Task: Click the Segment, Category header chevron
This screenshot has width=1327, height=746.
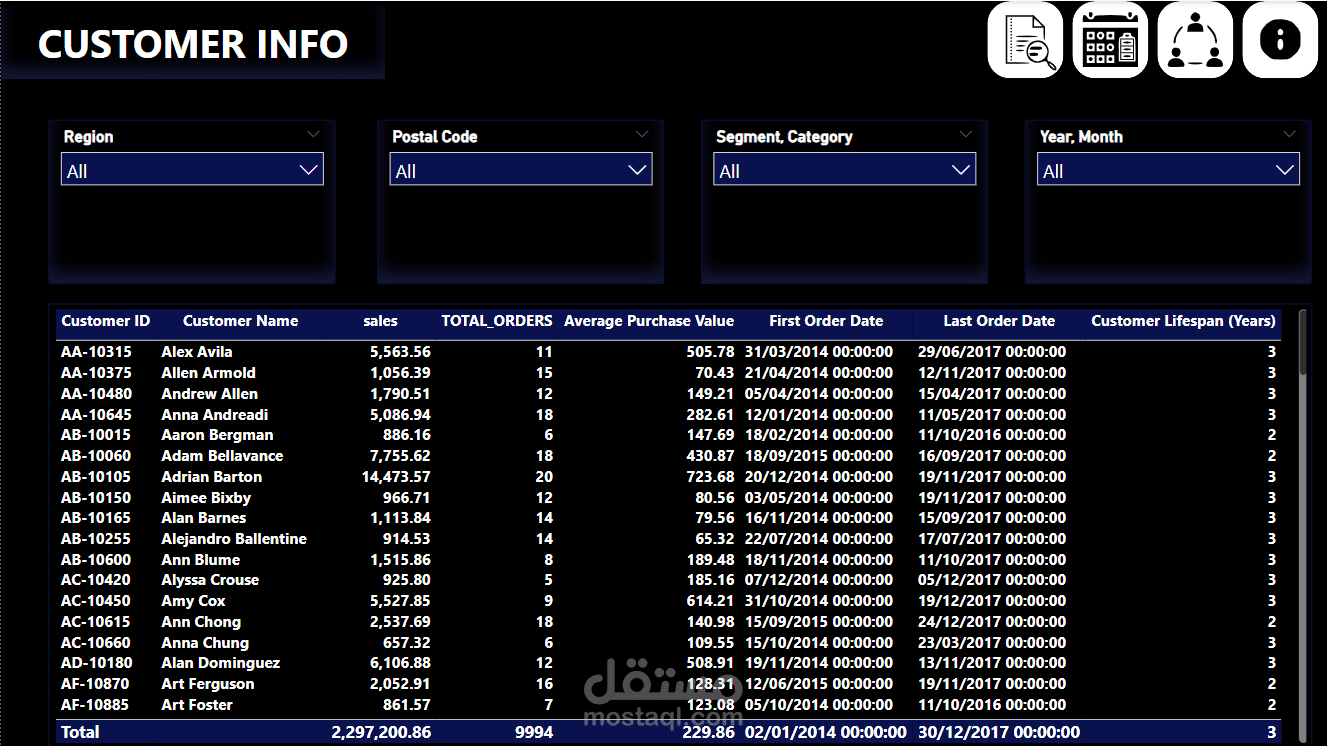Action: point(965,134)
